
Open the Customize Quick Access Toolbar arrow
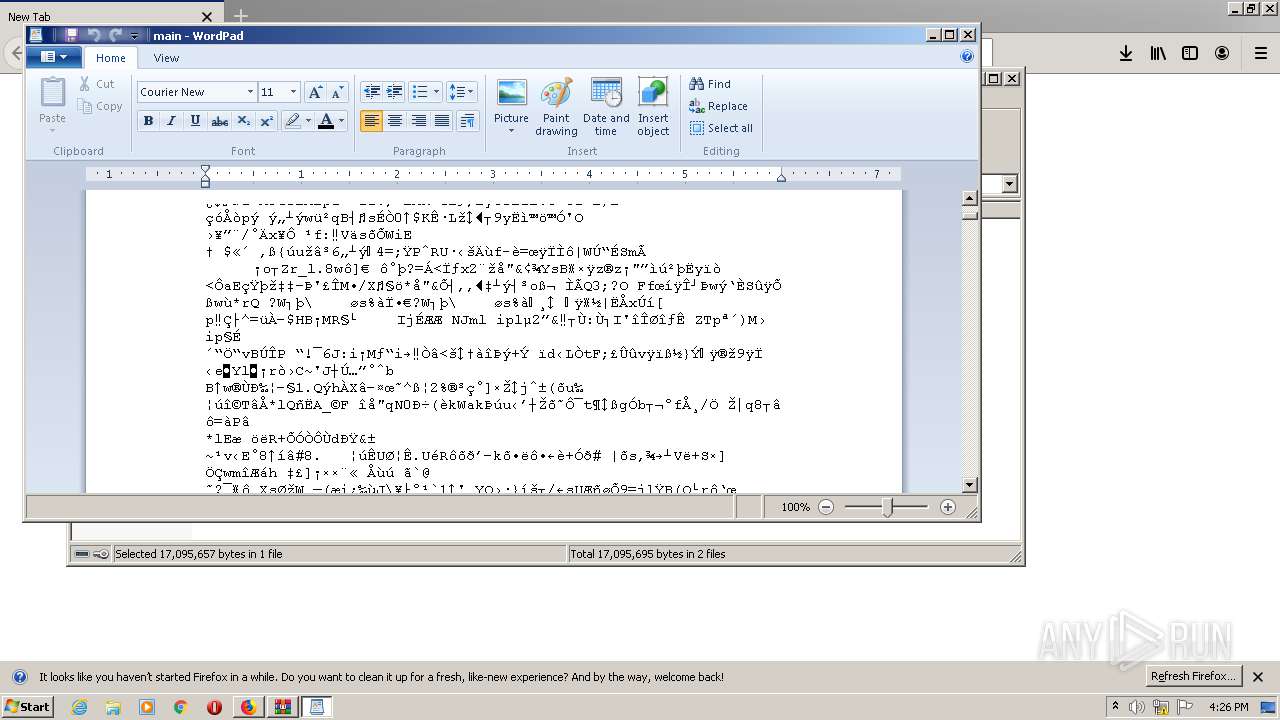coord(135,36)
